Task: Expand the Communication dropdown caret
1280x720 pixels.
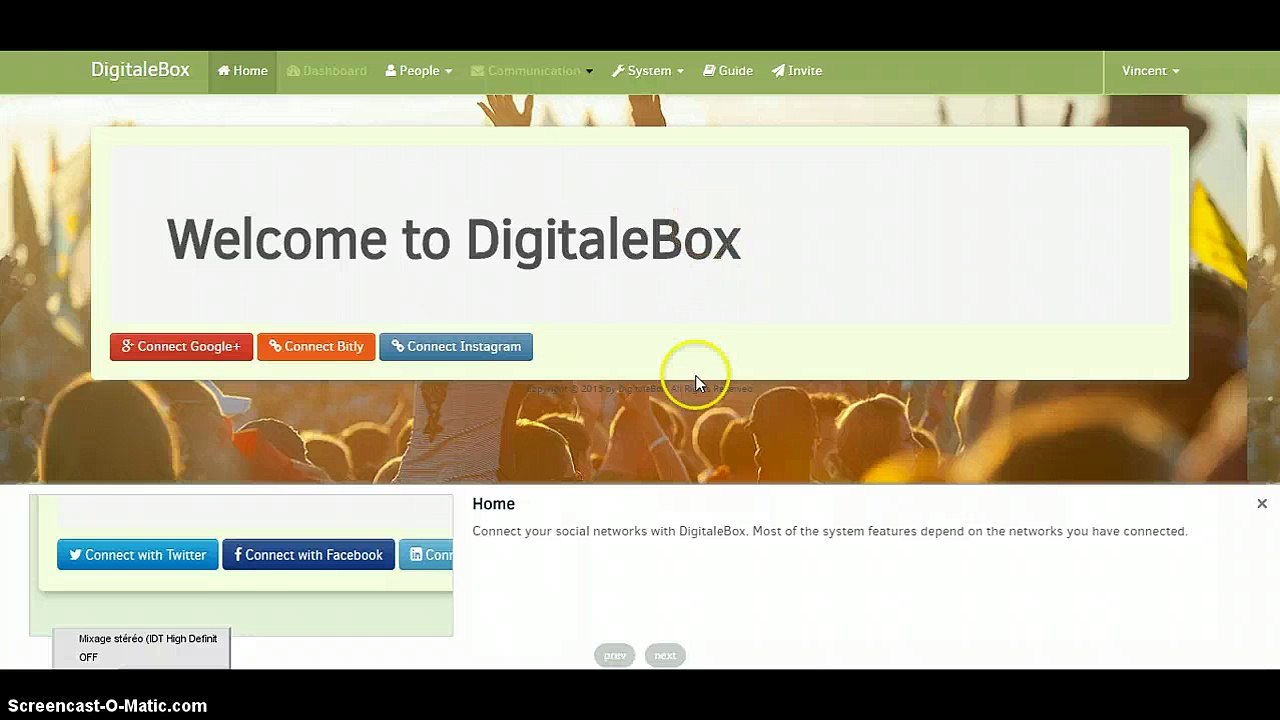Action: pos(589,72)
